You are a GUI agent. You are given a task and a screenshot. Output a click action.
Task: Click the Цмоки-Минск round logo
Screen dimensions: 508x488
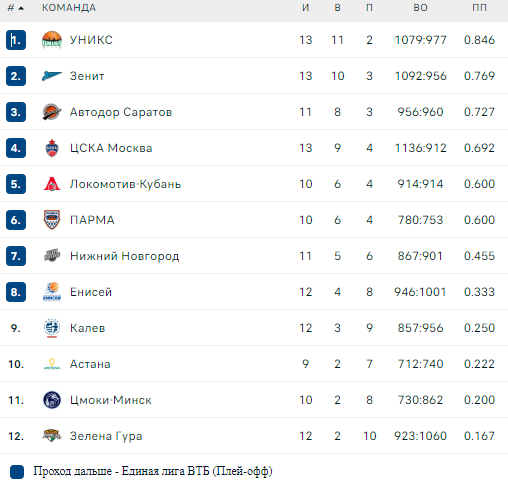[x=52, y=400]
